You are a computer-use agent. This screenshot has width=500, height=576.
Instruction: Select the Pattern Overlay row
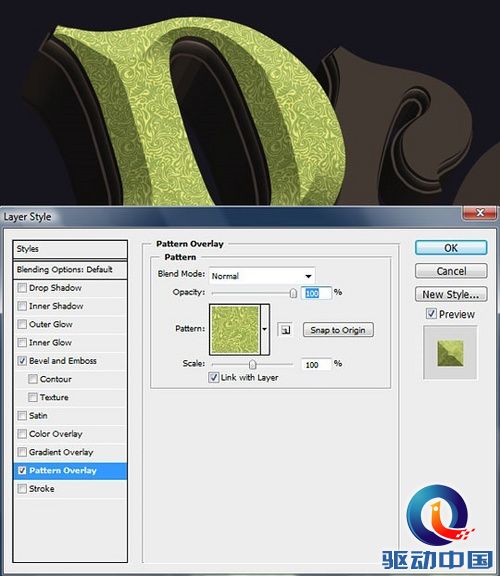coord(70,471)
